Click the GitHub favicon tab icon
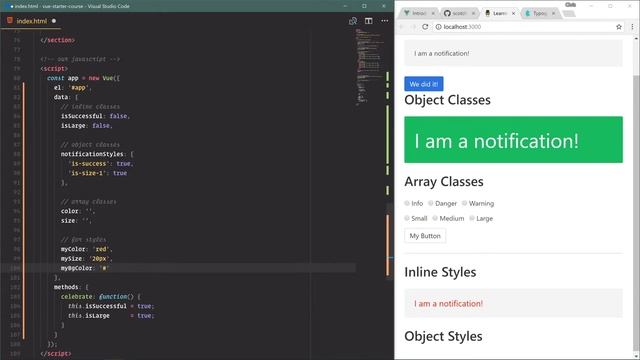Viewport: 640px width, 360px height. pyautogui.click(x=447, y=13)
